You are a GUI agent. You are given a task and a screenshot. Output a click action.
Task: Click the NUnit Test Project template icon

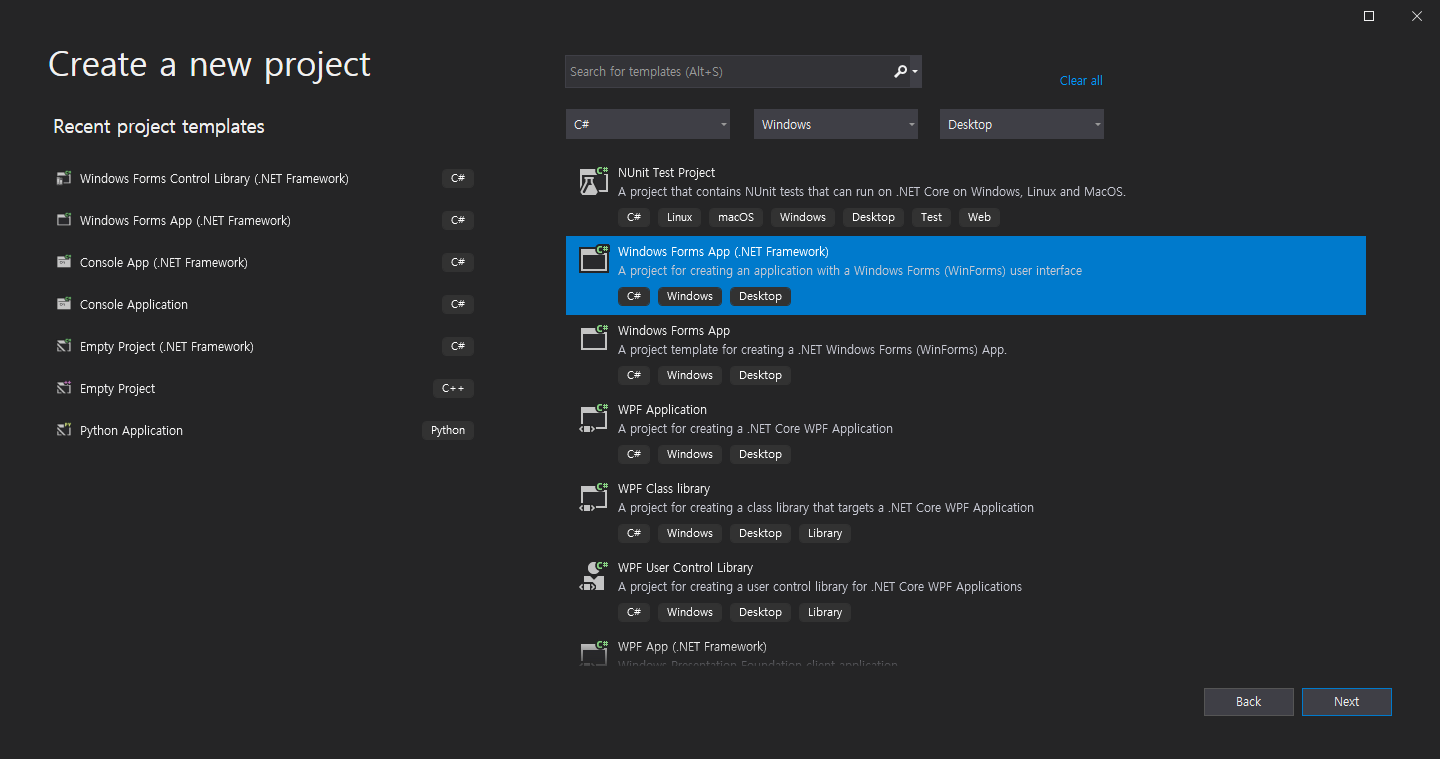coord(595,181)
